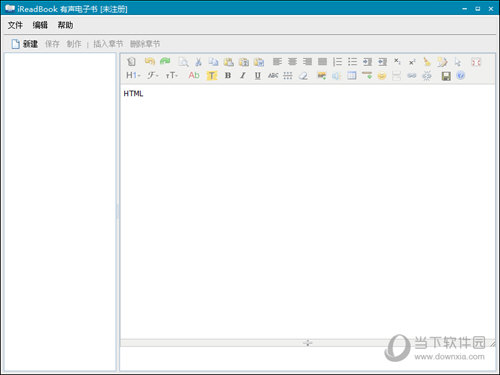This screenshot has height=375, width=500.
Task: Clear formatting with the broom icon
Action: [x=427, y=62]
